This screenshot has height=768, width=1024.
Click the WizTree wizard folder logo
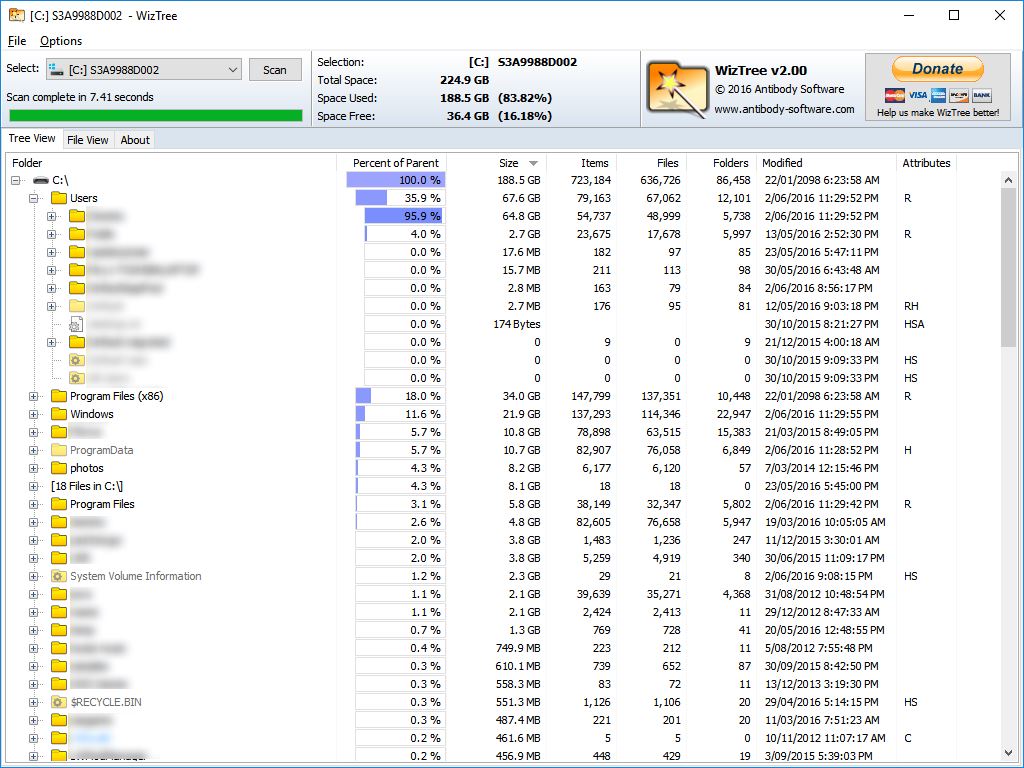677,89
